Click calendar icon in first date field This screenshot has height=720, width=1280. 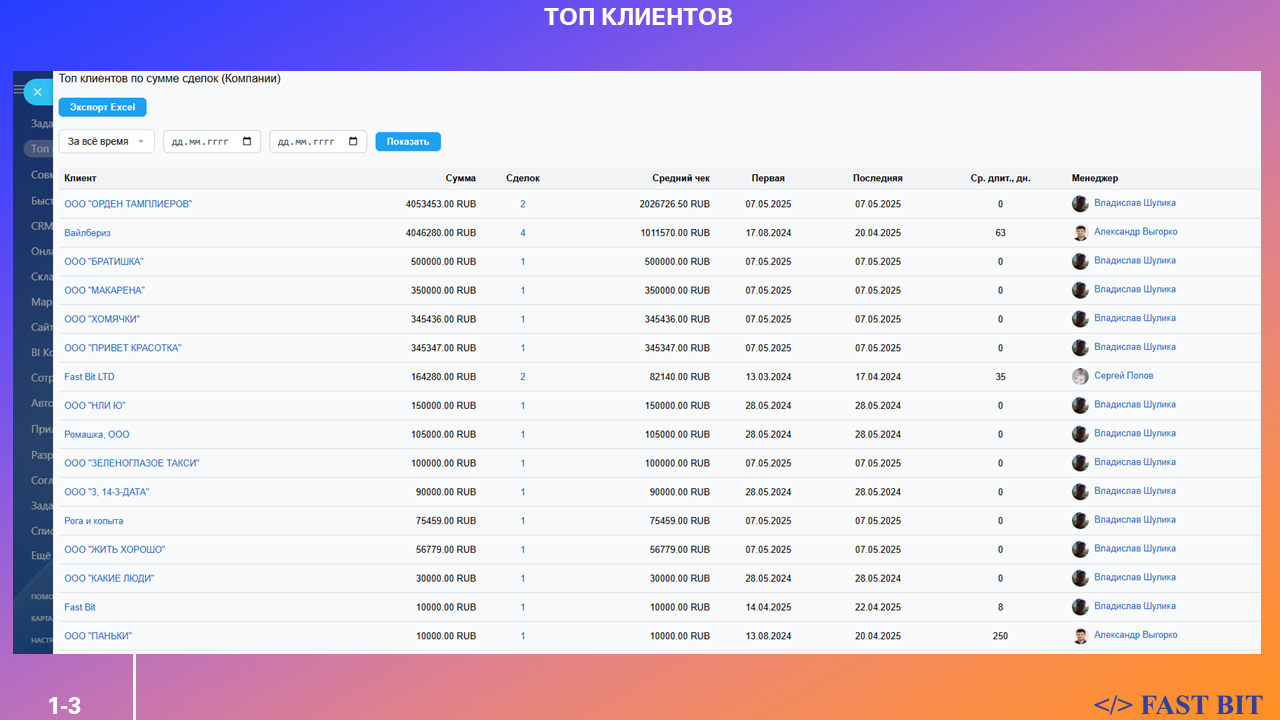coord(248,142)
